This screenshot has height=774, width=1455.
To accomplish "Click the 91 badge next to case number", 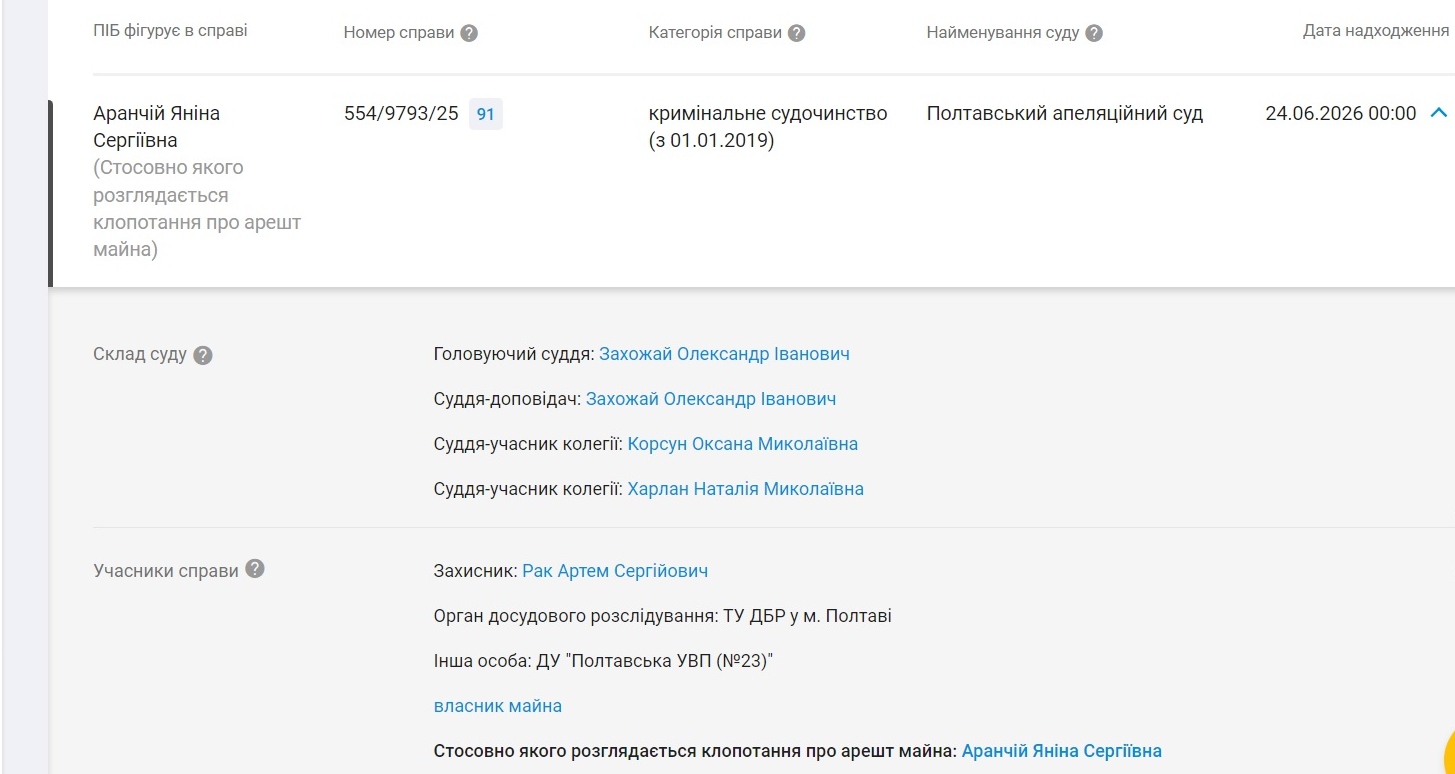I will click(x=486, y=114).
